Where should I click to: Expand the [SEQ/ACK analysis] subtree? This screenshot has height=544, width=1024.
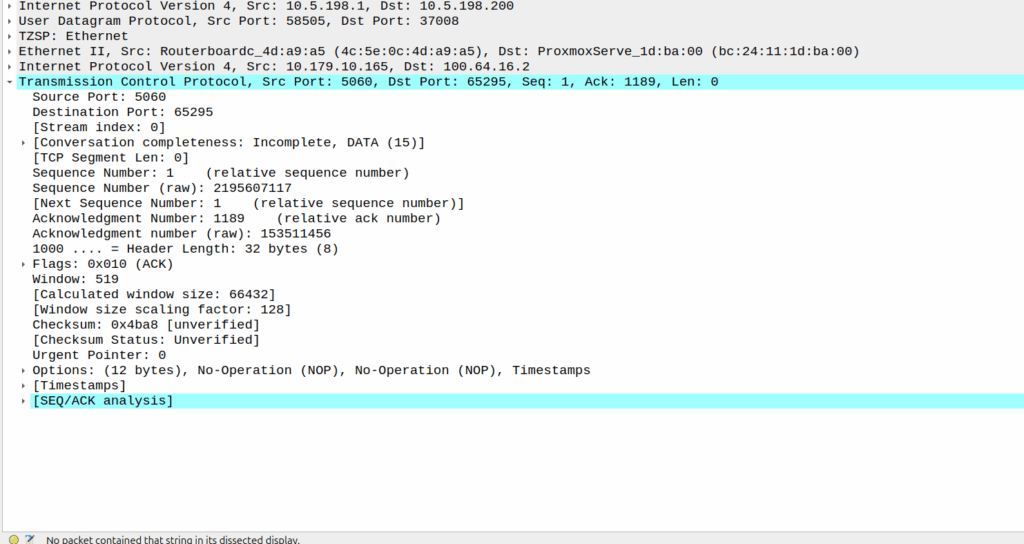(x=23, y=401)
